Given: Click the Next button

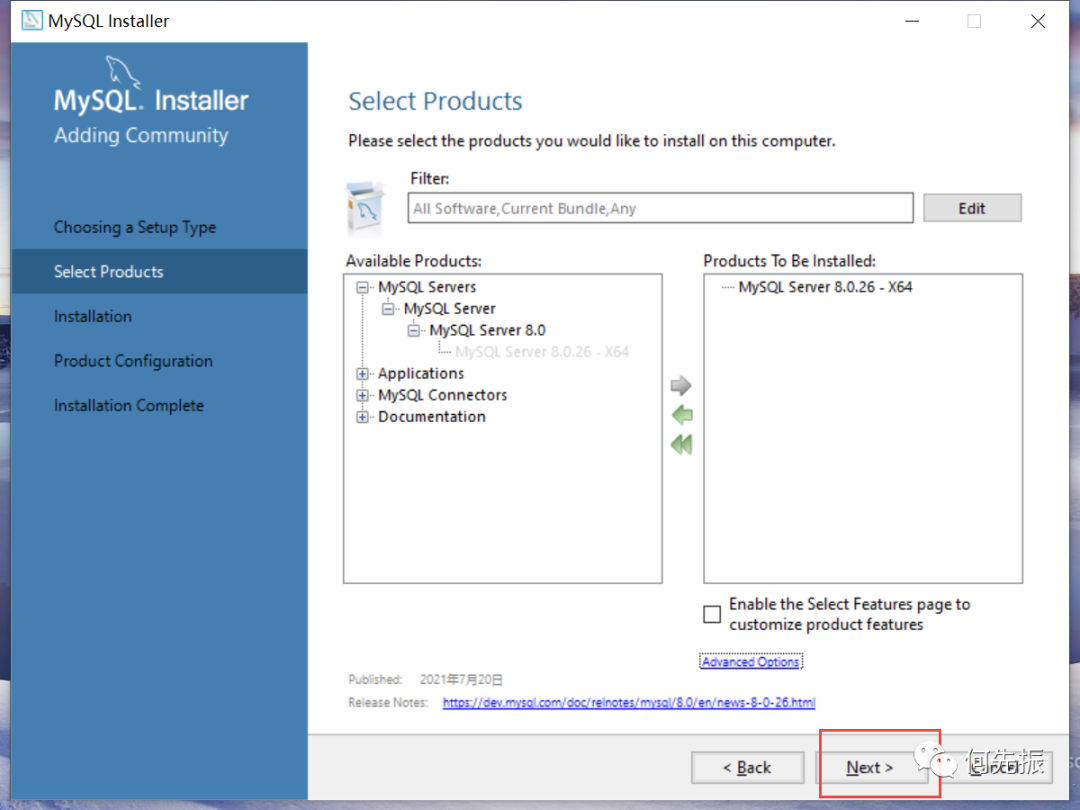Looking at the screenshot, I should 871,767.
